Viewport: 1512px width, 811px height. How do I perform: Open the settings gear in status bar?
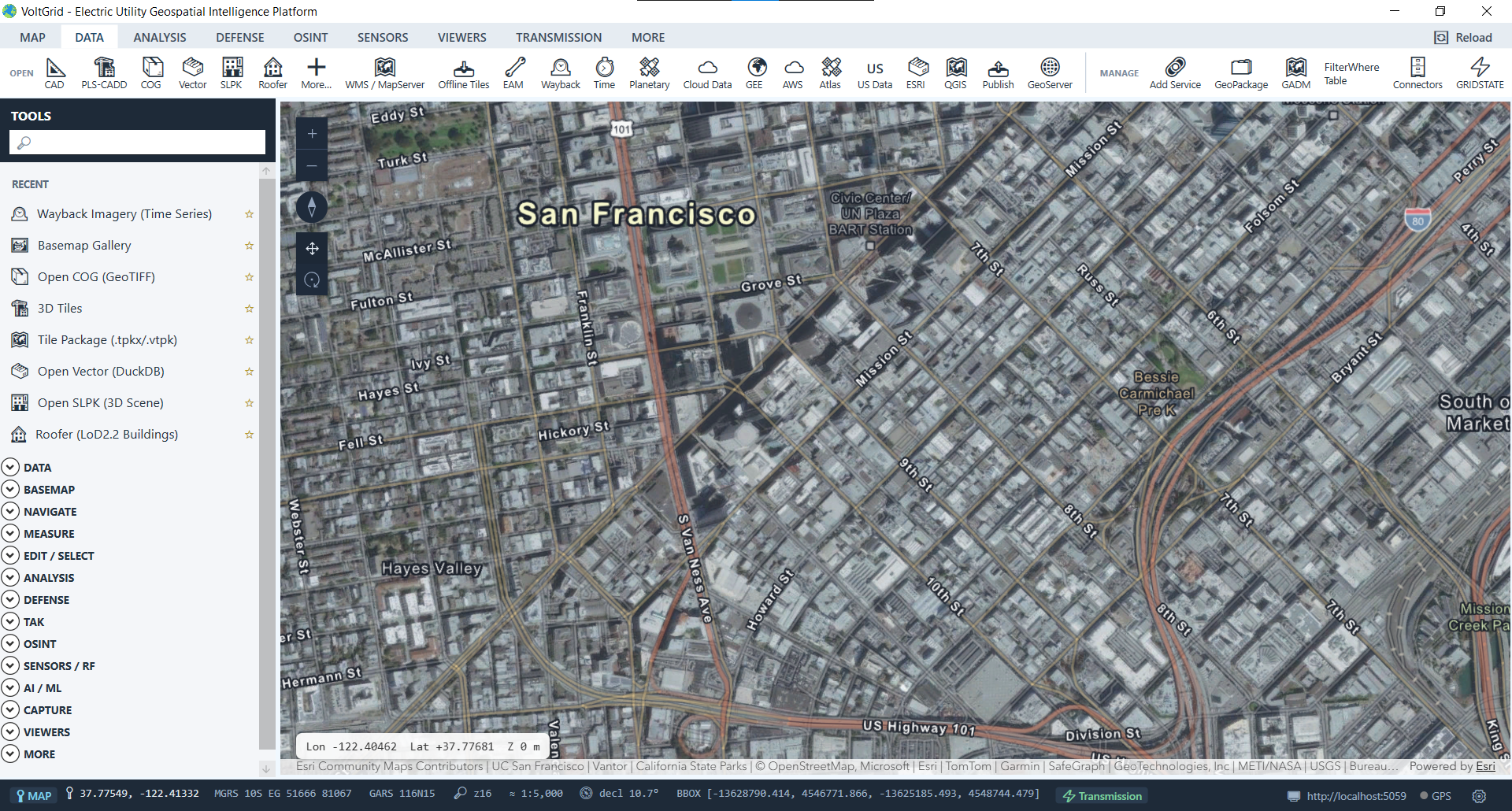pos(1480,796)
